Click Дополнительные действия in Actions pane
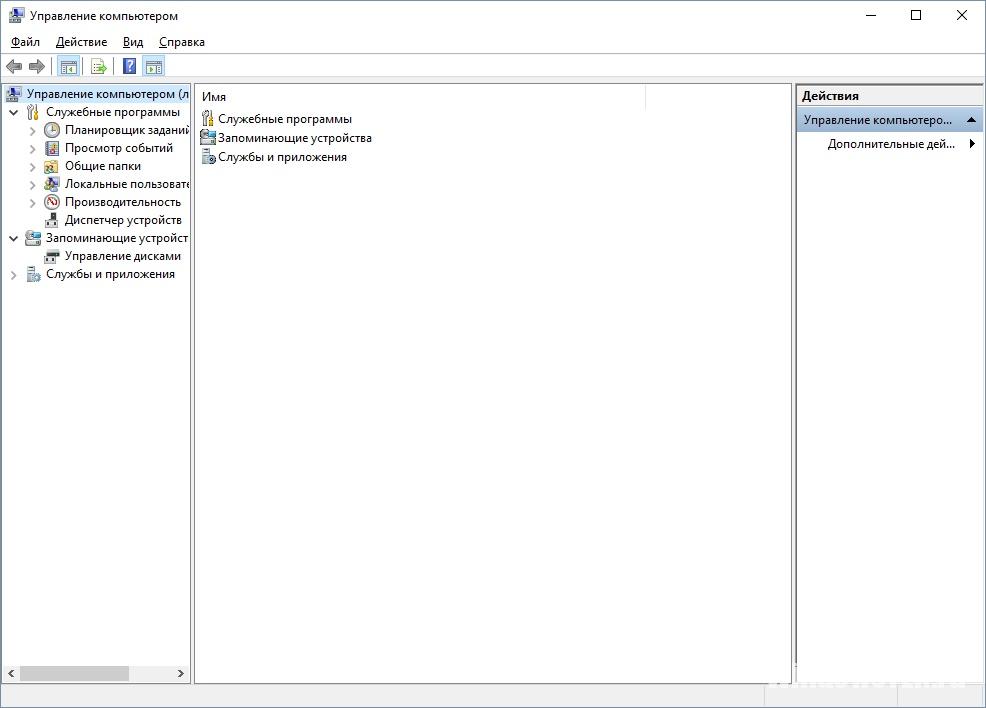 coord(891,143)
